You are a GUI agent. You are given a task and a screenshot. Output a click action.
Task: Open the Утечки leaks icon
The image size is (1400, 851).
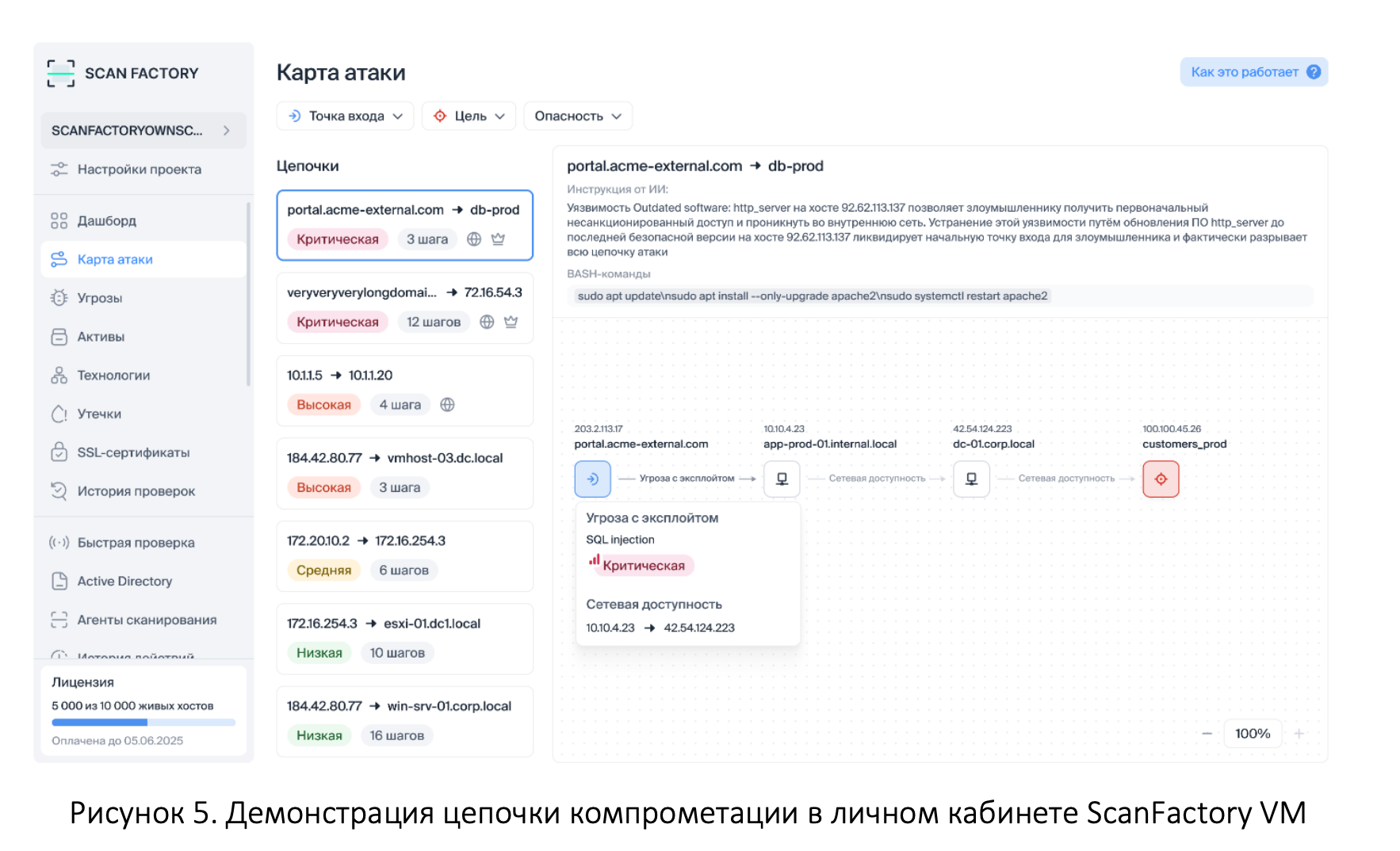[59, 414]
